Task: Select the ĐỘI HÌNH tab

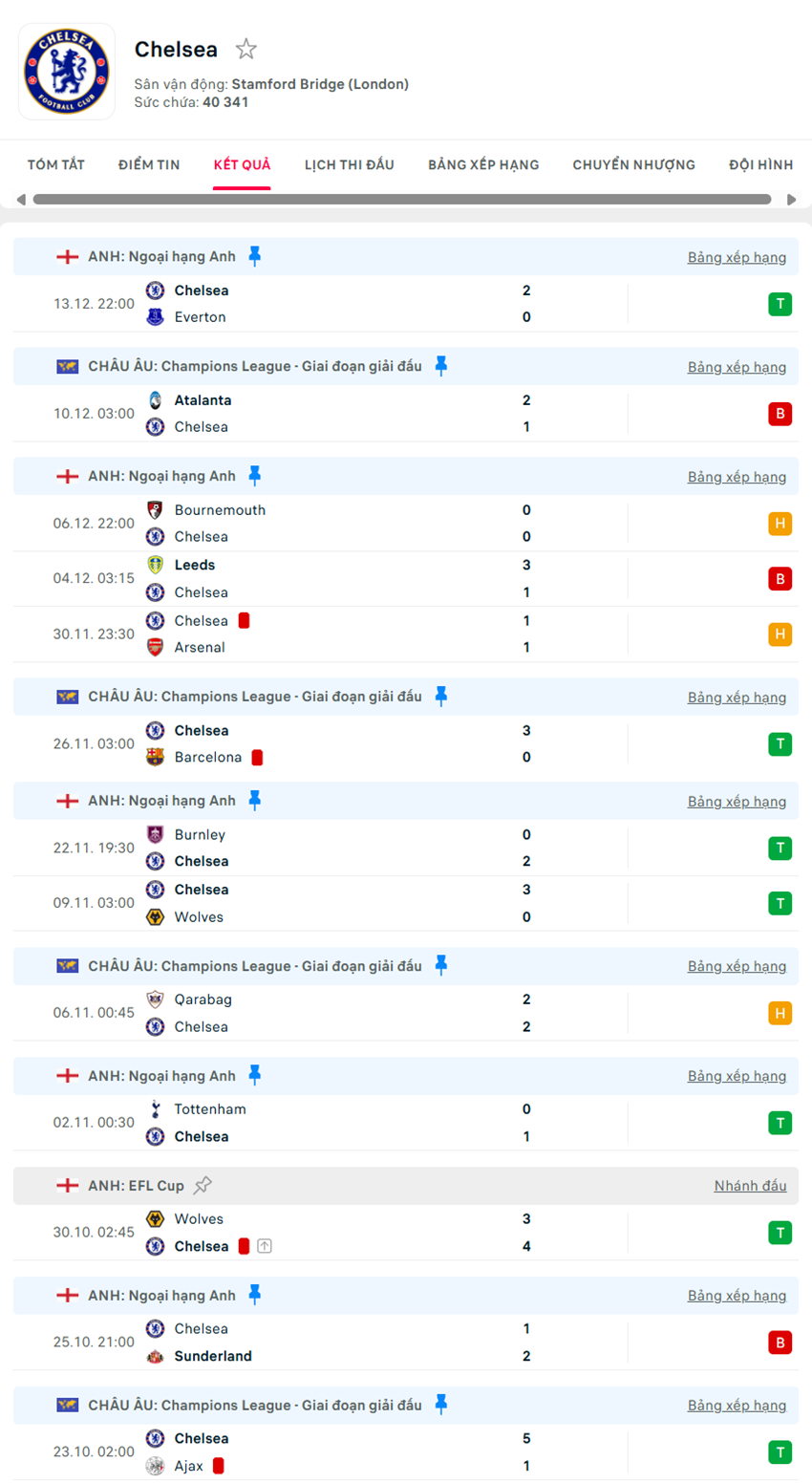Action: tap(760, 163)
